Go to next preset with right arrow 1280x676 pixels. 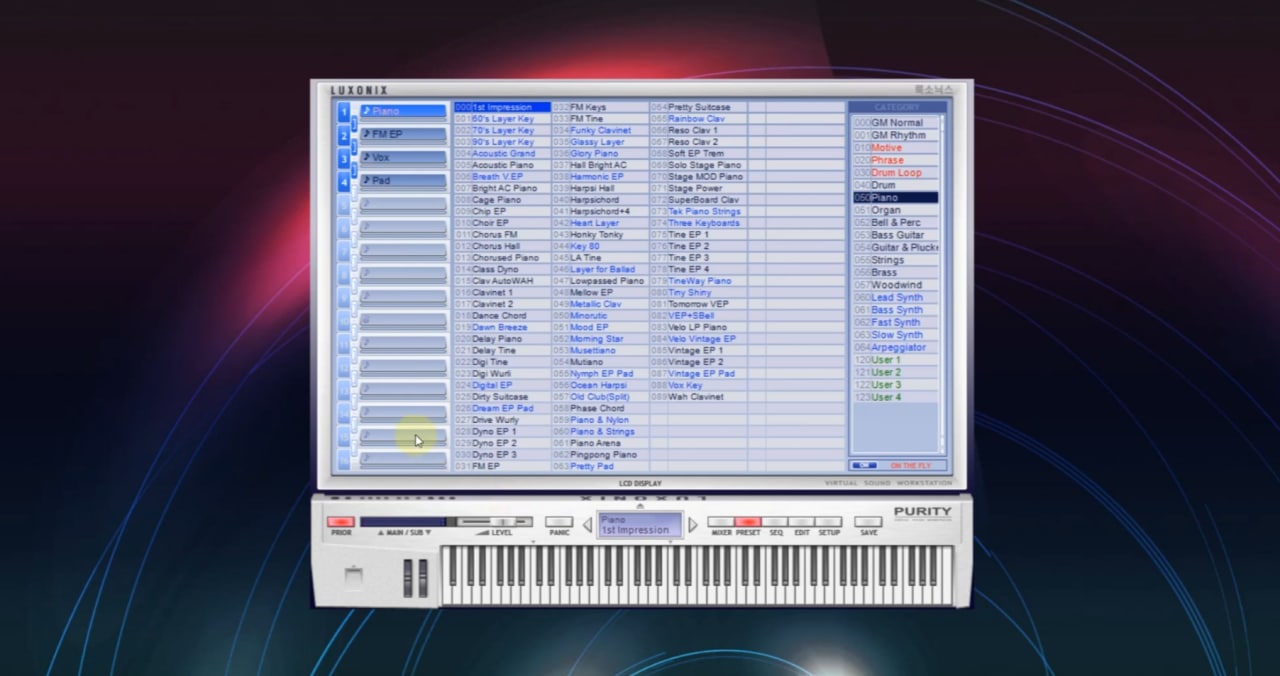click(692, 525)
